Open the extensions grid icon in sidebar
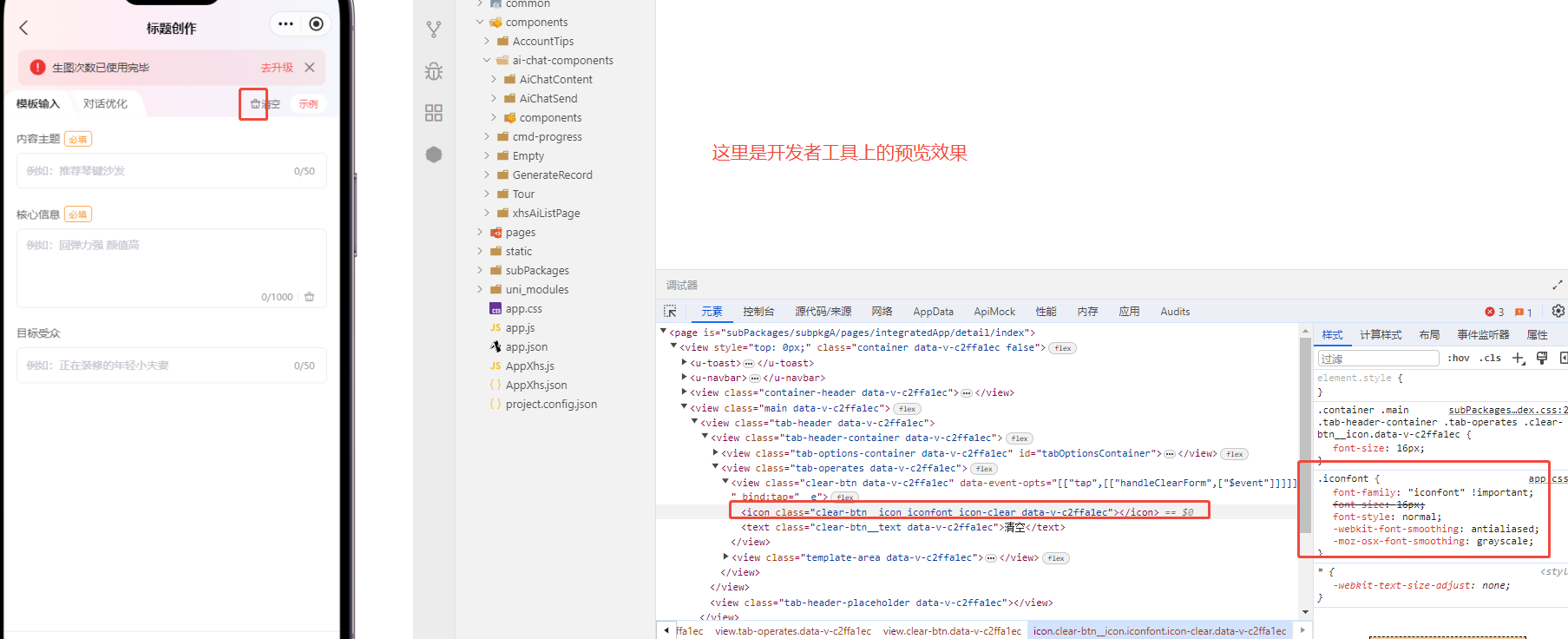The height and width of the screenshot is (639, 1568). (x=434, y=113)
